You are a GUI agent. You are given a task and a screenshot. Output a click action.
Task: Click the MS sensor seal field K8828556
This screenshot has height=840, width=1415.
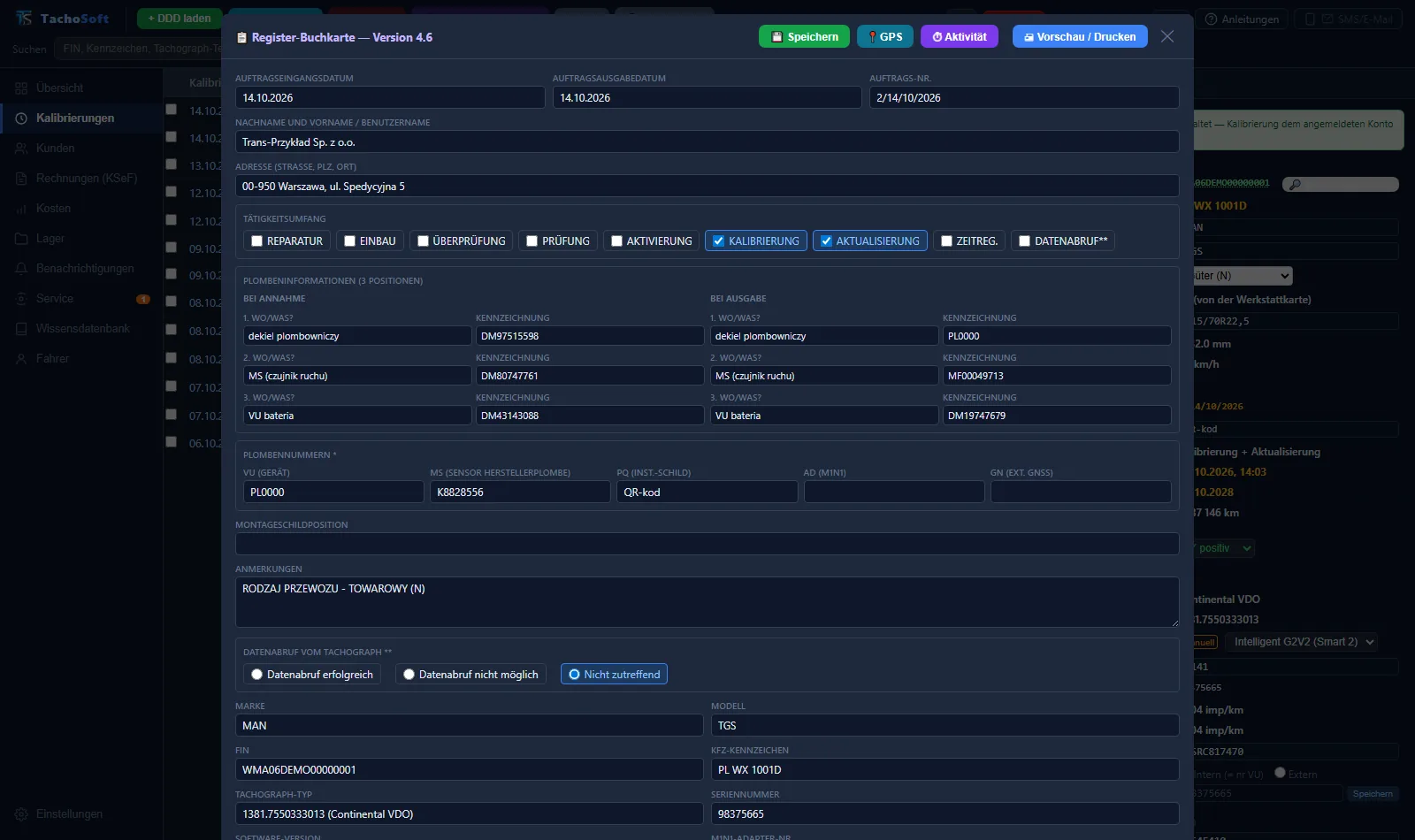pyautogui.click(x=520, y=492)
